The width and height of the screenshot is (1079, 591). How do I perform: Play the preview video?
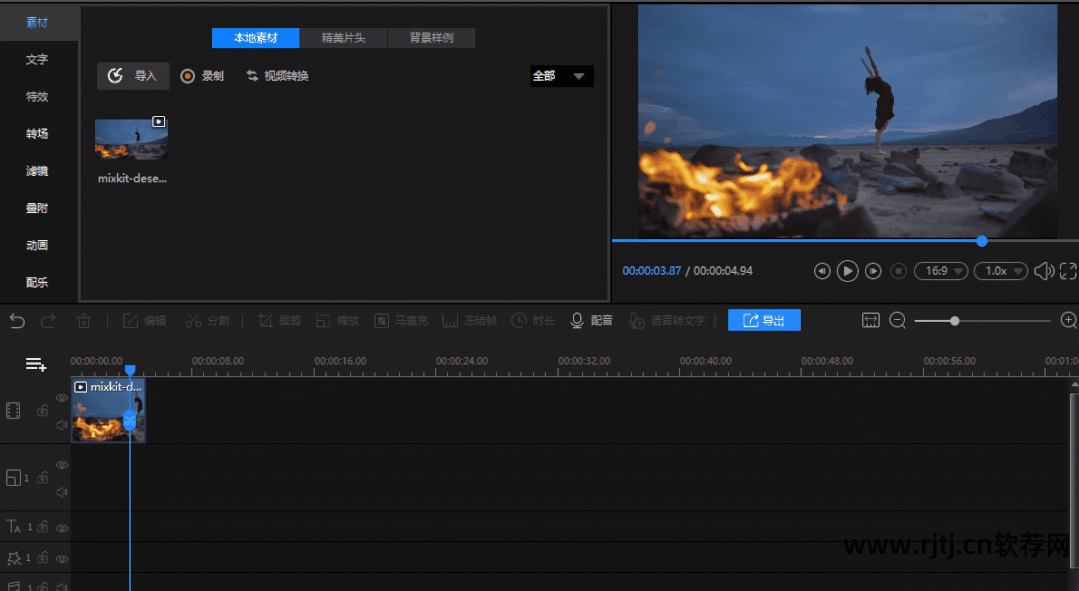(847, 271)
